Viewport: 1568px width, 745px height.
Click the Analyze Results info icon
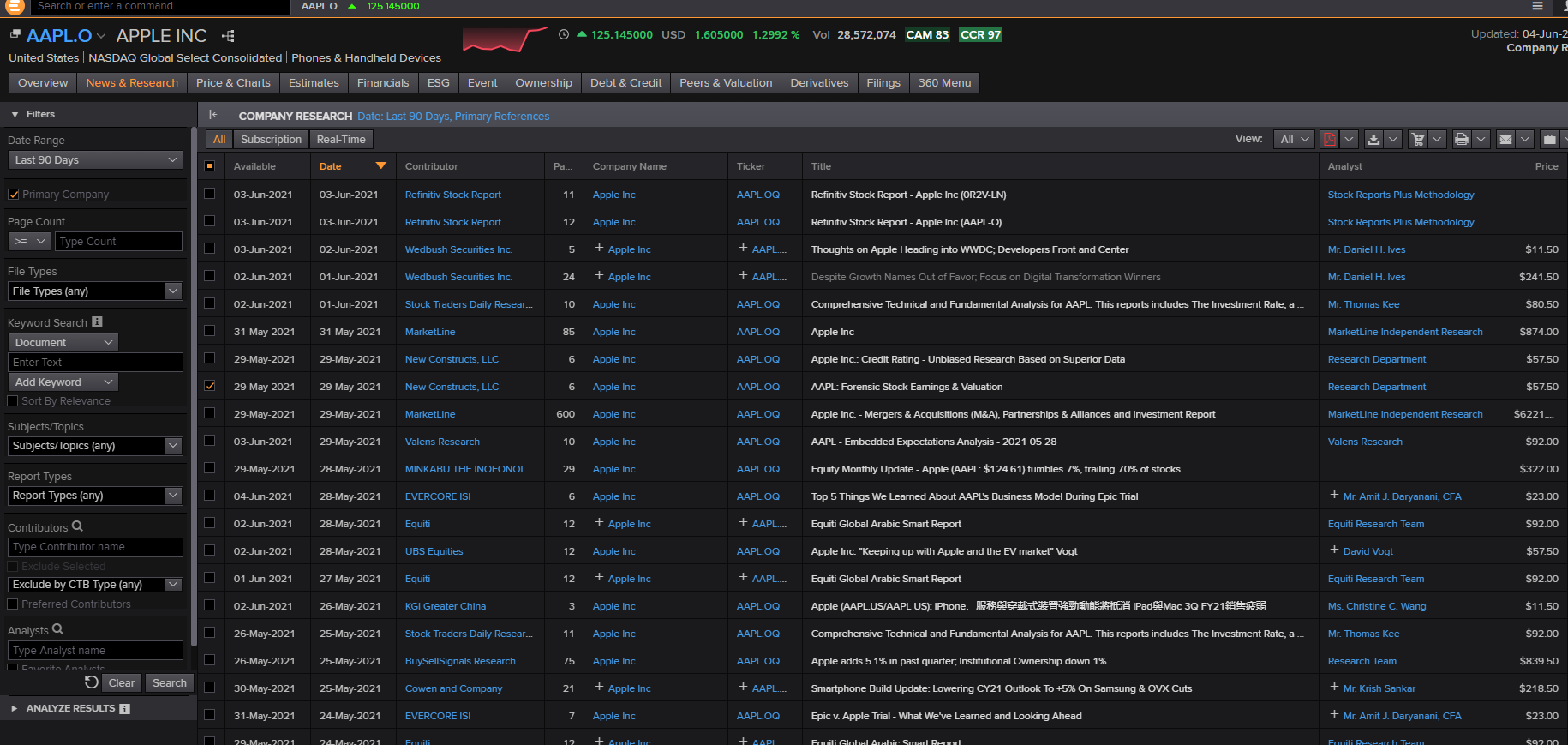pos(124,709)
